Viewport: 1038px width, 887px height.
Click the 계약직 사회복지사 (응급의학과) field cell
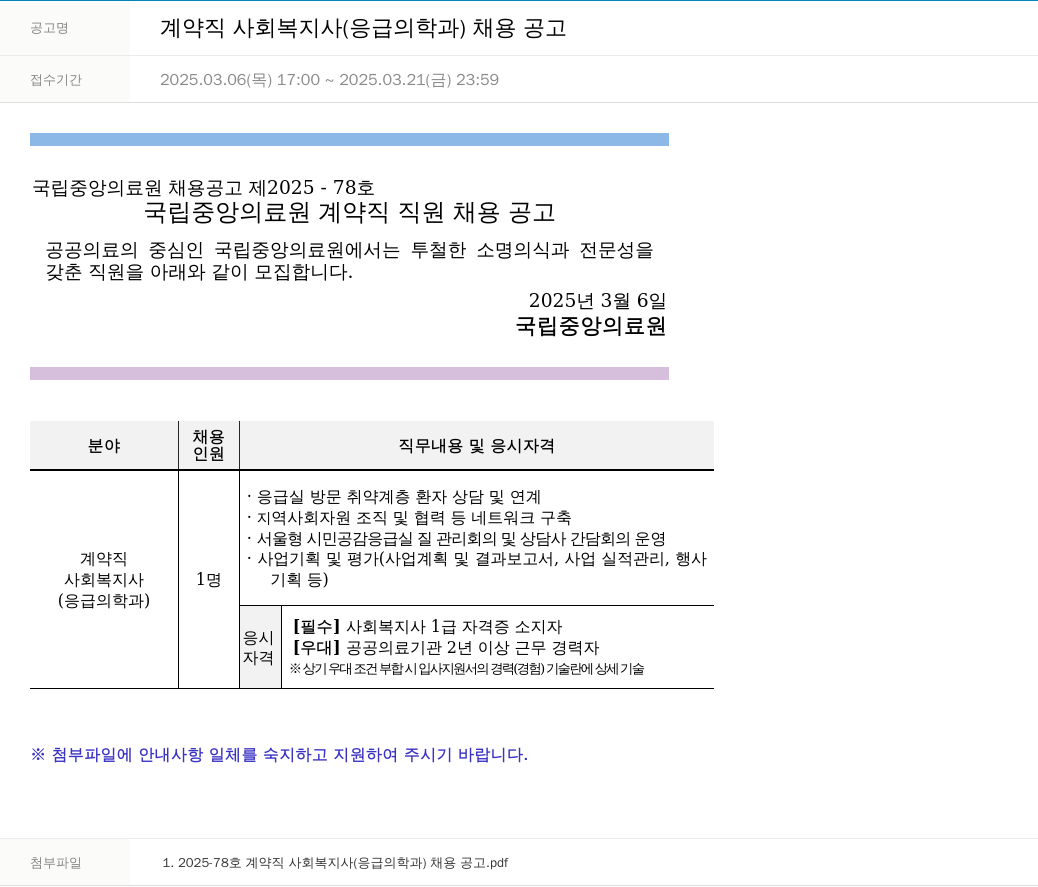[x=104, y=579]
